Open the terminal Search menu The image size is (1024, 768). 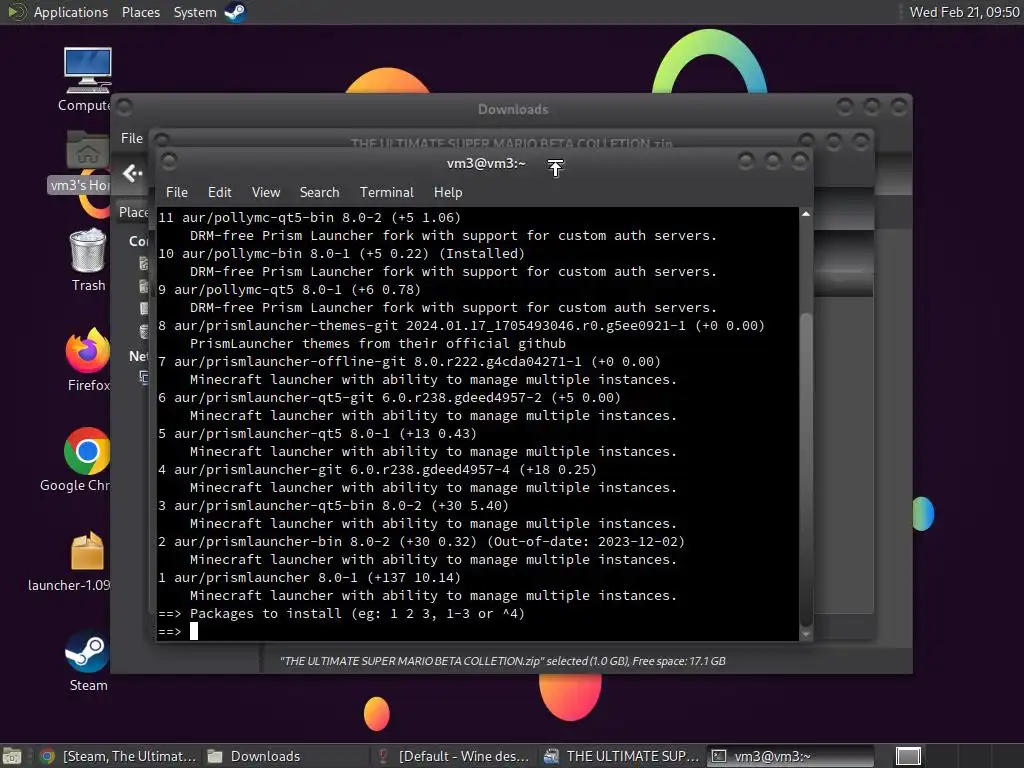[x=319, y=192]
